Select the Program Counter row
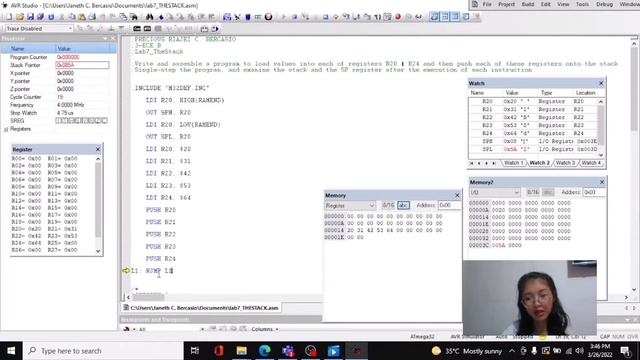 point(58,57)
